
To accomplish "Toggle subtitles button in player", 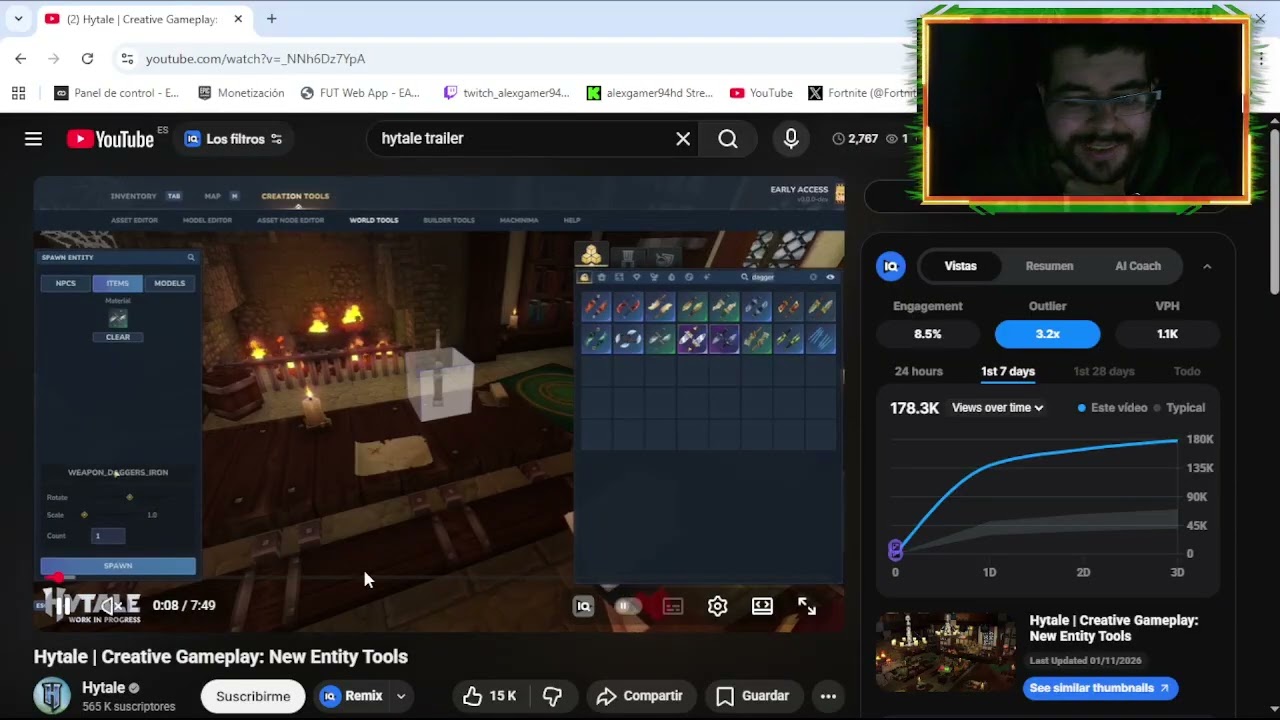I will [x=673, y=606].
